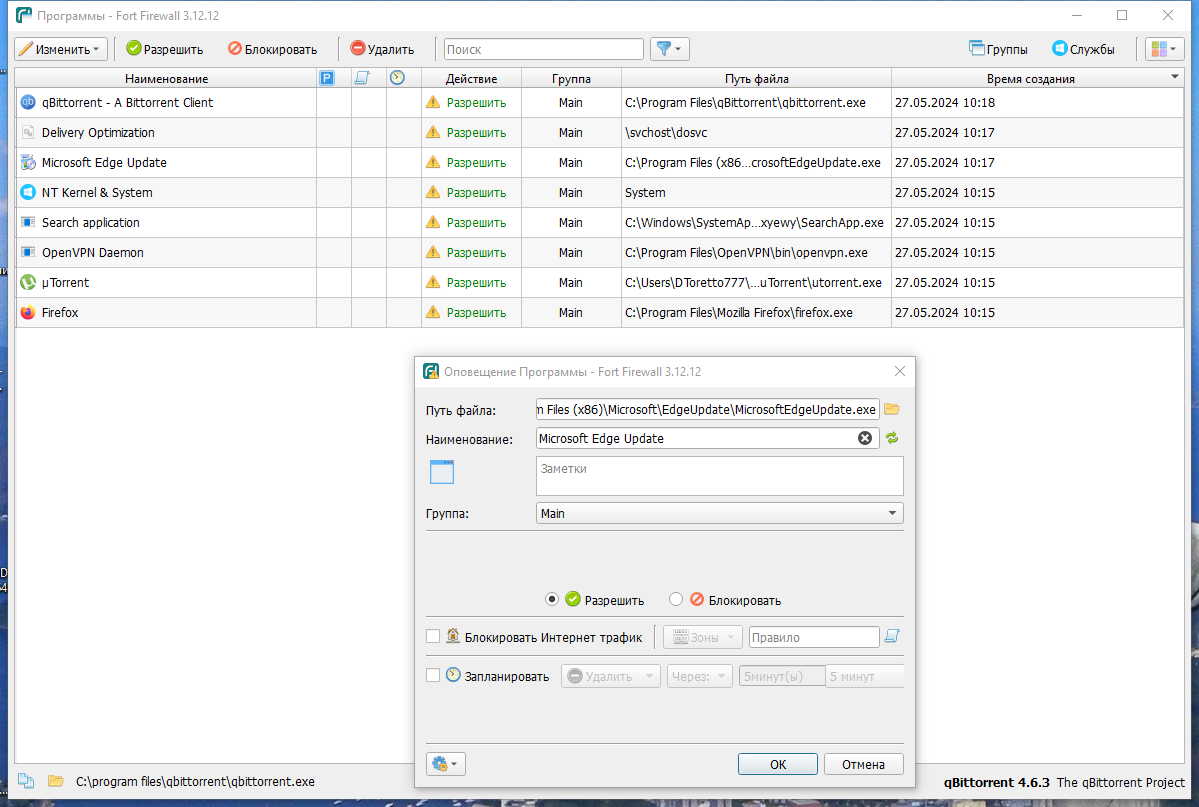This screenshot has height=807, width=1199.
Task: Open the Группа Main combo box
Action: tap(720, 513)
